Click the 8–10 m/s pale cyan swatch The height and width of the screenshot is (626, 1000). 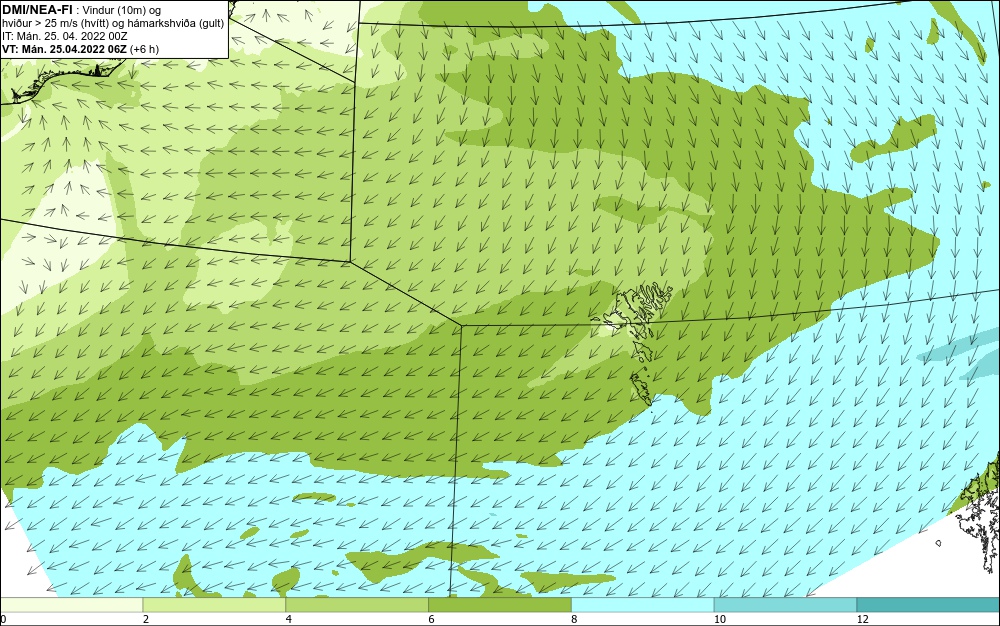point(643,605)
